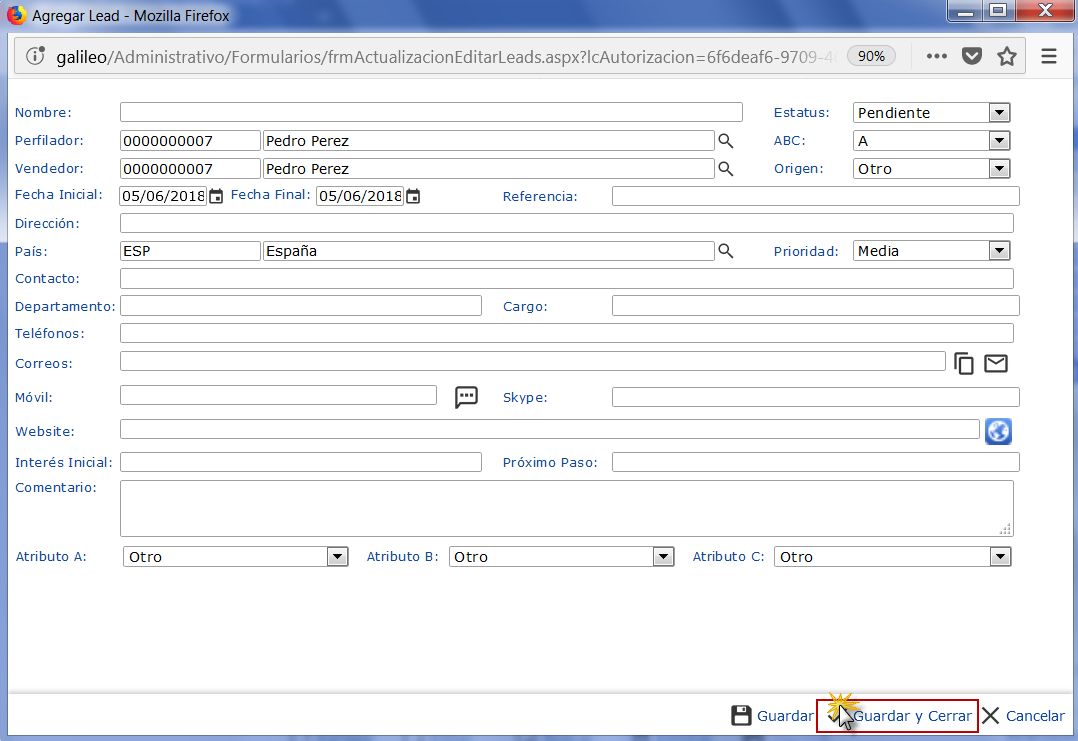The image size is (1078, 741).
Task: Click Guardar y Cerrar button
Action: [x=897, y=716]
